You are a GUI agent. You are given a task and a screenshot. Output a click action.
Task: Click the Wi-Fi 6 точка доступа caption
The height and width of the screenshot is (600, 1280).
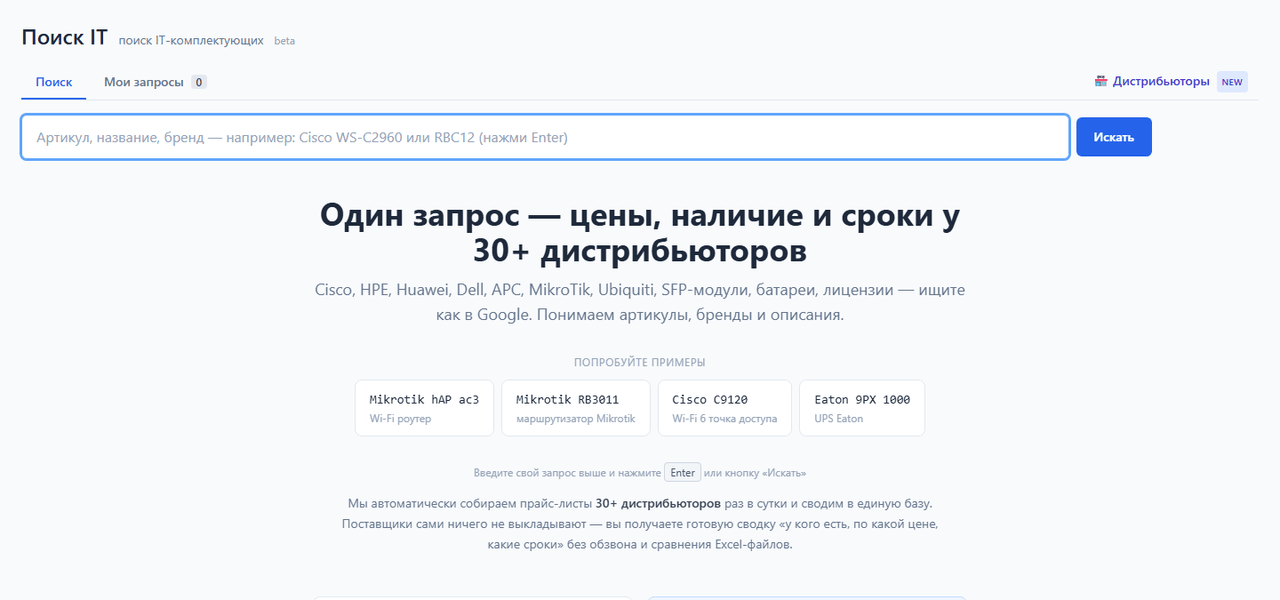tap(725, 419)
